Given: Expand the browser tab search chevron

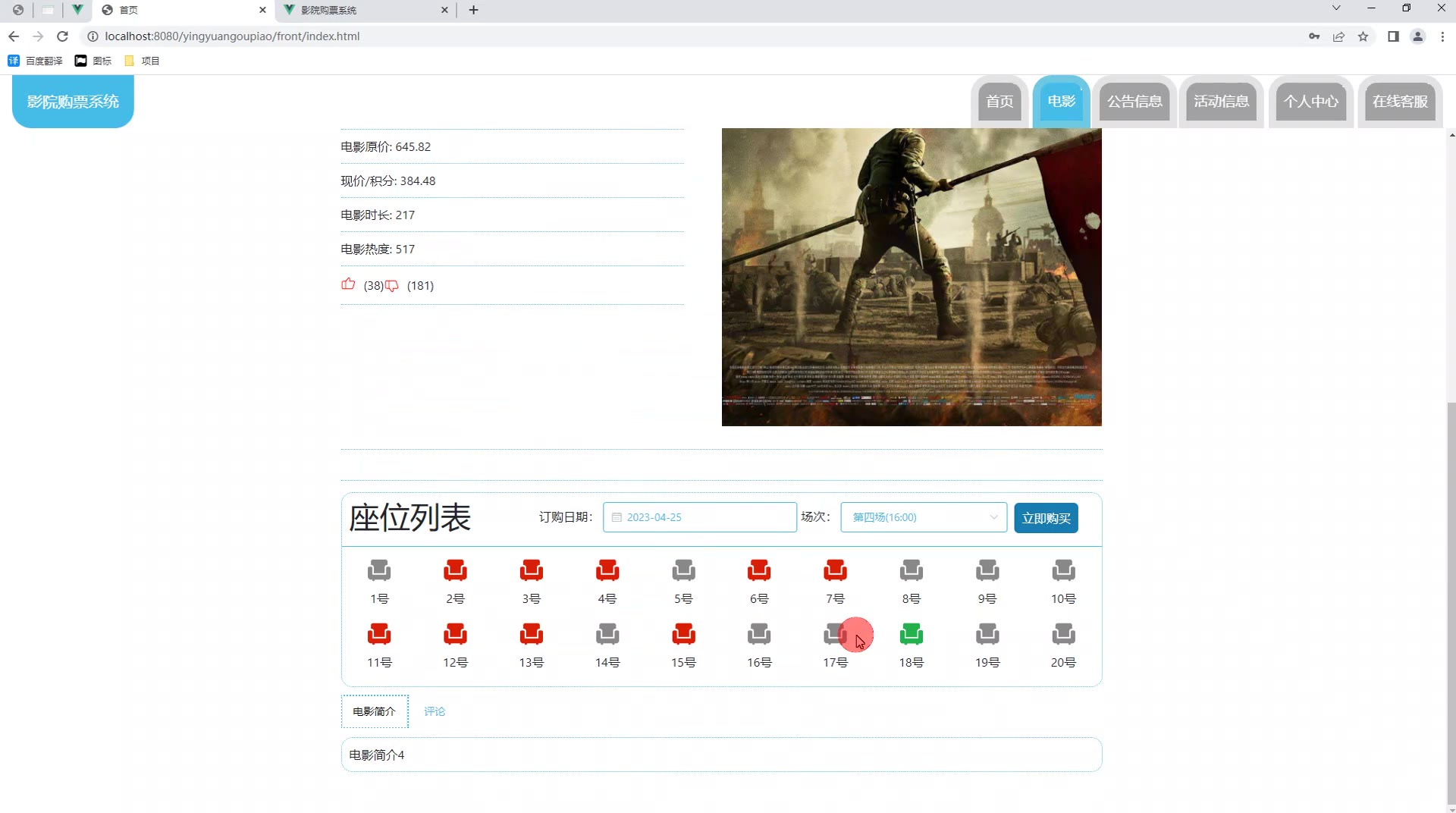Looking at the screenshot, I should pyautogui.click(x=1336, y=8).
